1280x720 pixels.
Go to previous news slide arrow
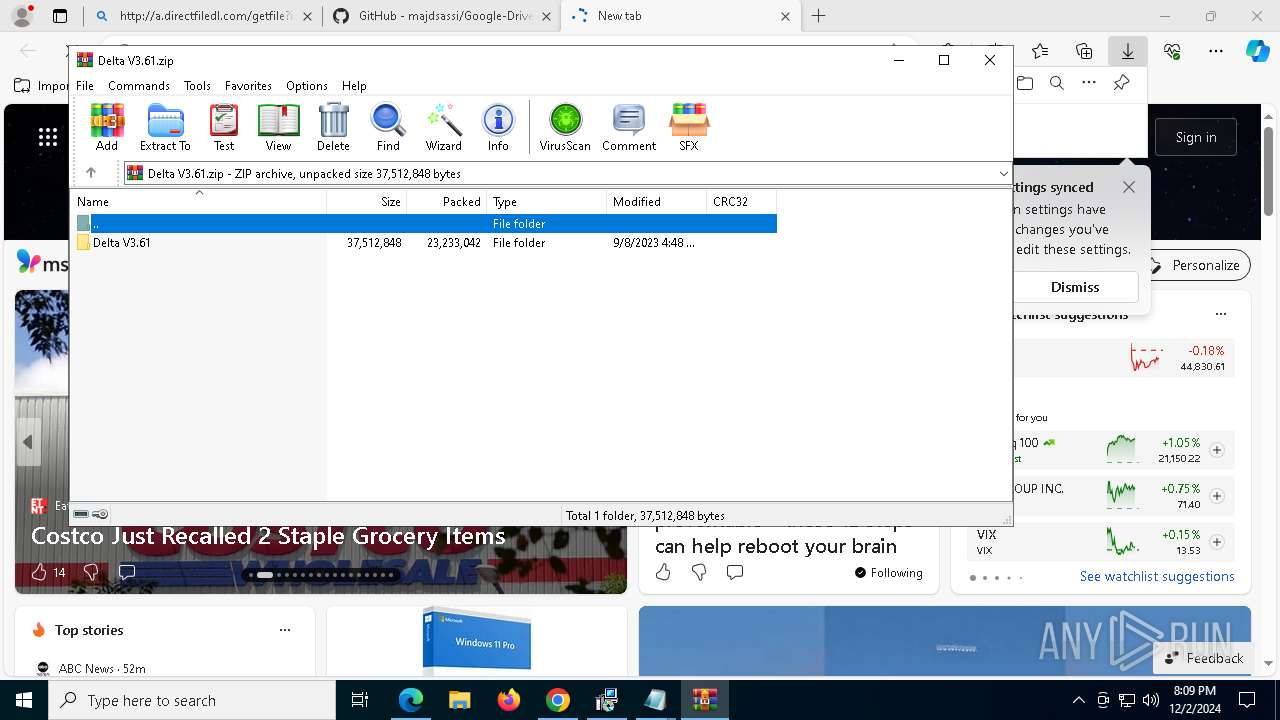(28, 442)
